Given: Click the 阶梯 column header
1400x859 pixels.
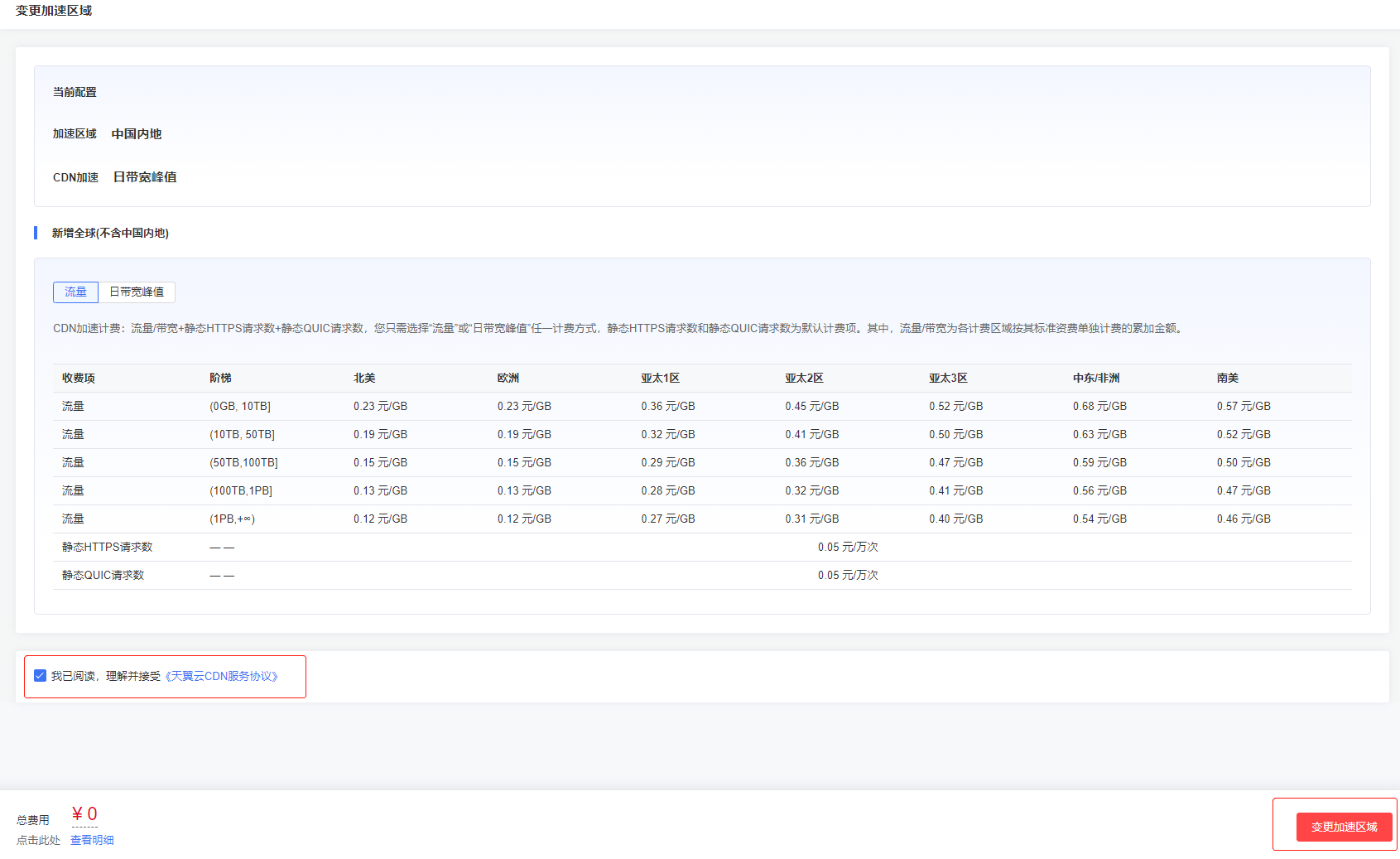Looking at the screenshot, I should [220, 378].
